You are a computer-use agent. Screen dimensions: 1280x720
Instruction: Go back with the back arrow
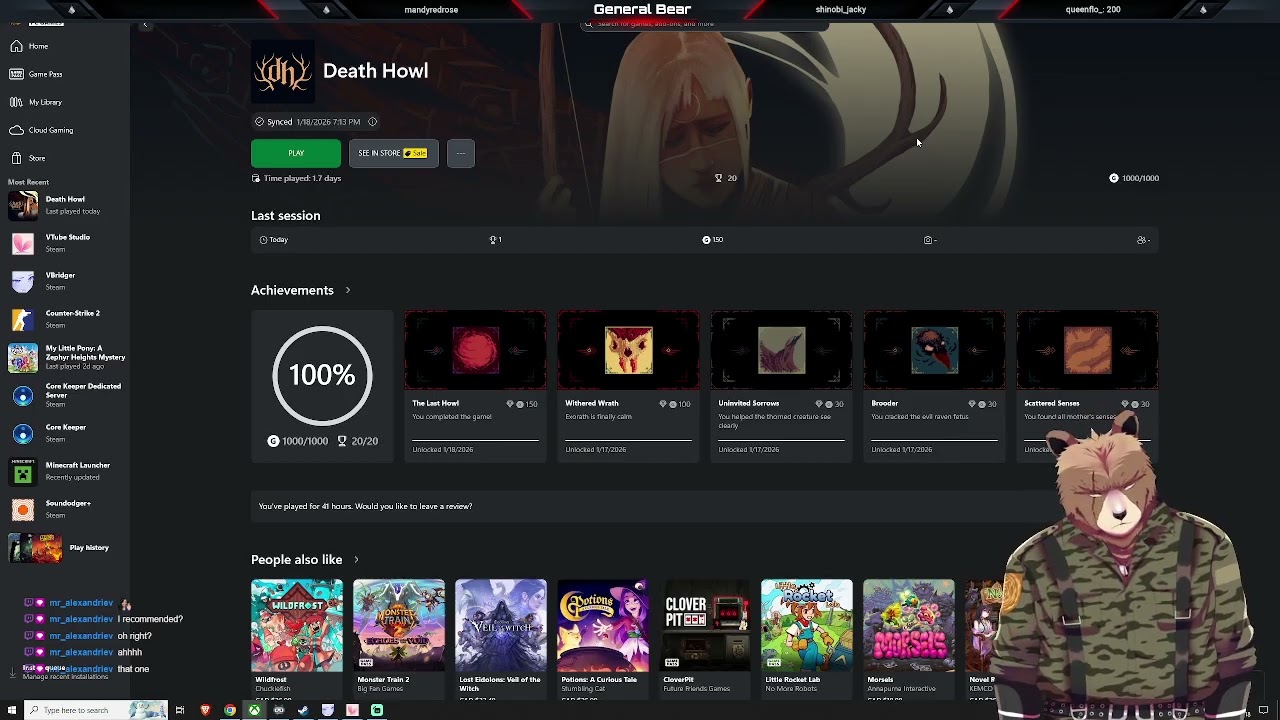tap(145, 25)
